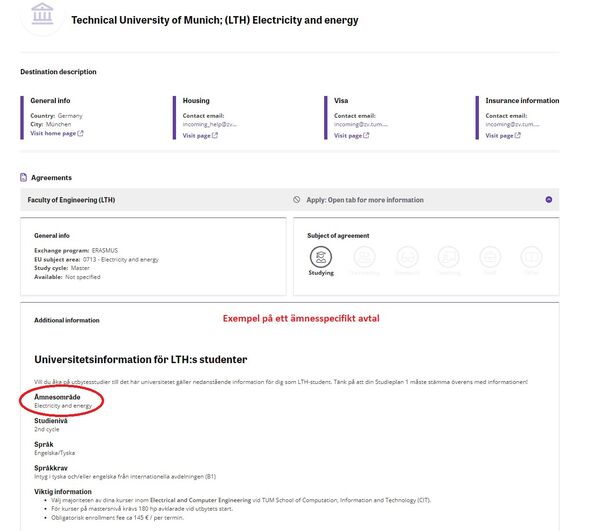Screen dimensions: 600x531
Task: Open Visit home page link
Action: pyautogui.click(x=57, y=133)
